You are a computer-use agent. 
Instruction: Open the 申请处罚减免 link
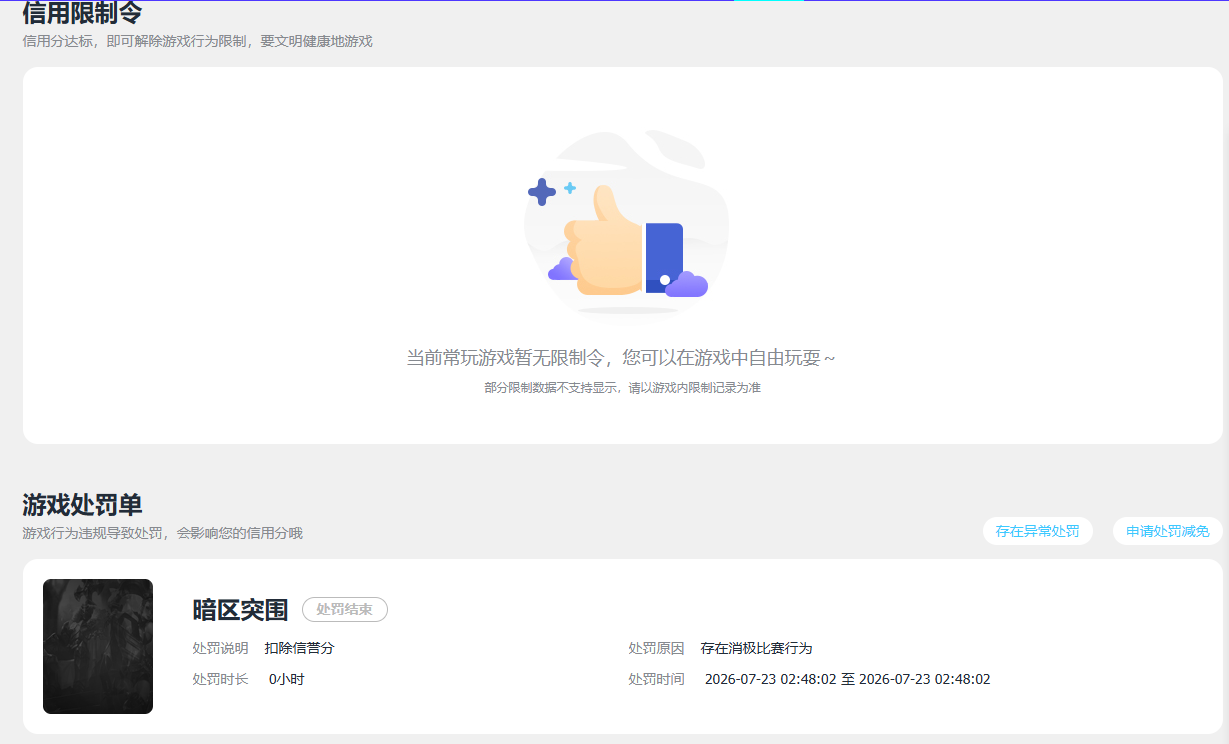(x=1167, y=531)
